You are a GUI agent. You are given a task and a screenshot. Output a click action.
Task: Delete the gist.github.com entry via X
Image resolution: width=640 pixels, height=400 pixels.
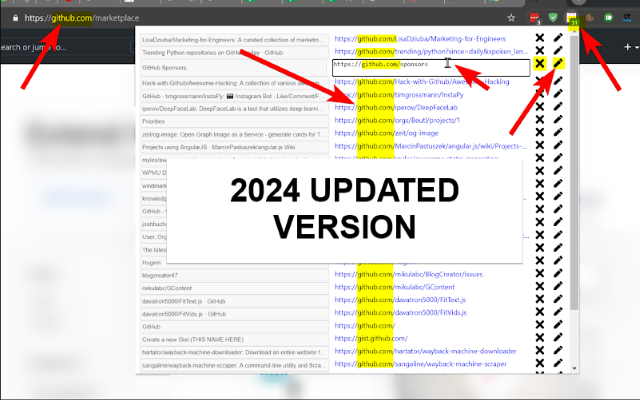point(540,338)
